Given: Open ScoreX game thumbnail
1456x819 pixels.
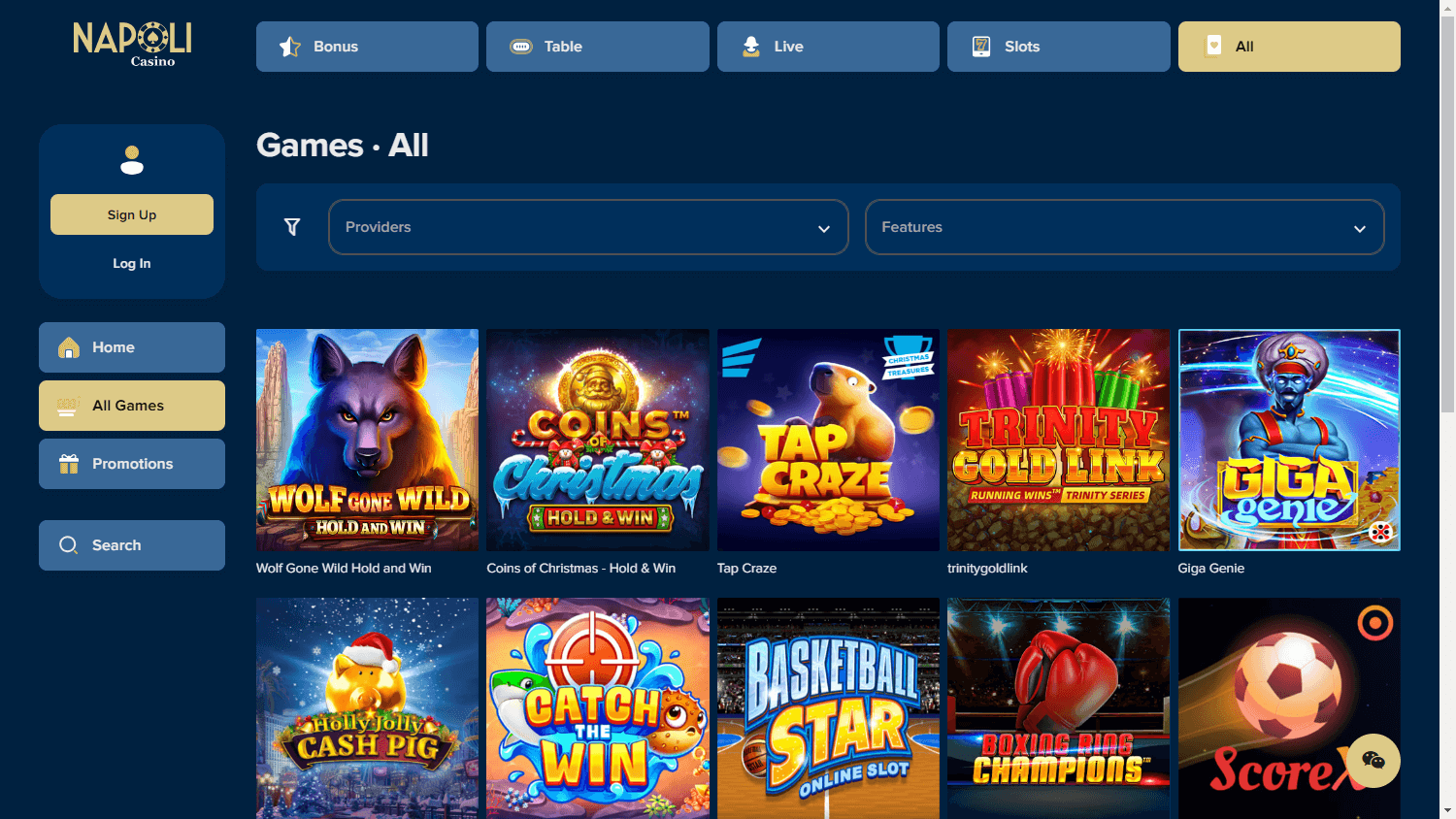Looking at the screenshot, I should click(1289, 708).
